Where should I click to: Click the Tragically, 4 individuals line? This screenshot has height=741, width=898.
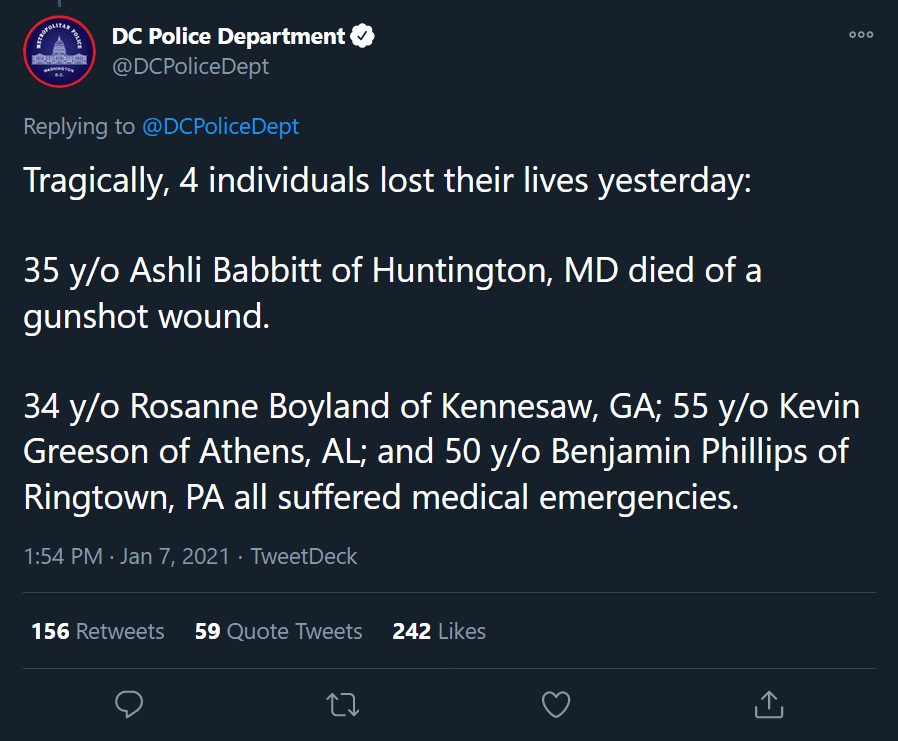[x=387, y=181]
